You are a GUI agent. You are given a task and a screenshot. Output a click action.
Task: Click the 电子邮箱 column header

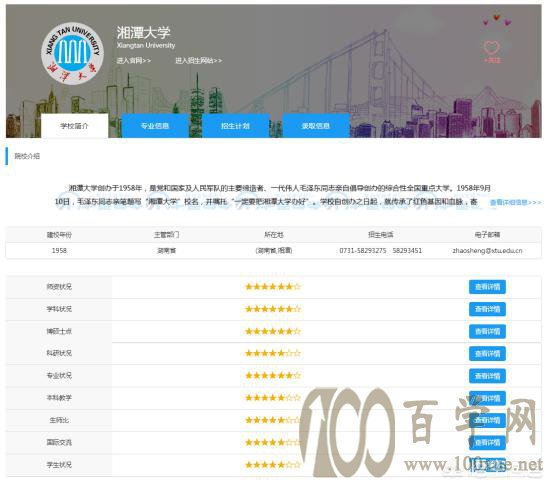[487, 235]
